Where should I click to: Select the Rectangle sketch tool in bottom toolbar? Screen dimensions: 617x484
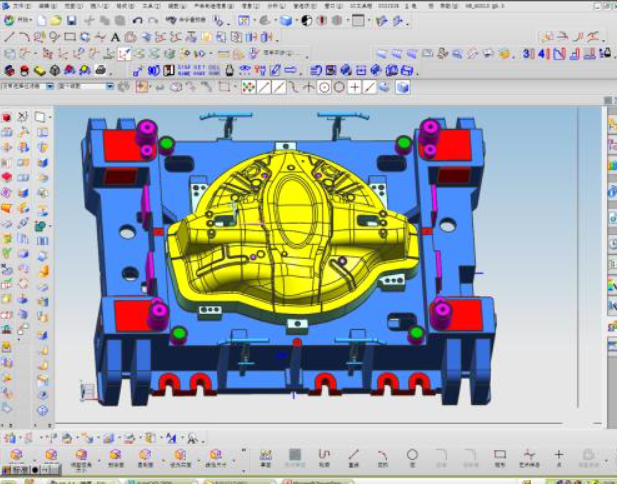(500, 455)
